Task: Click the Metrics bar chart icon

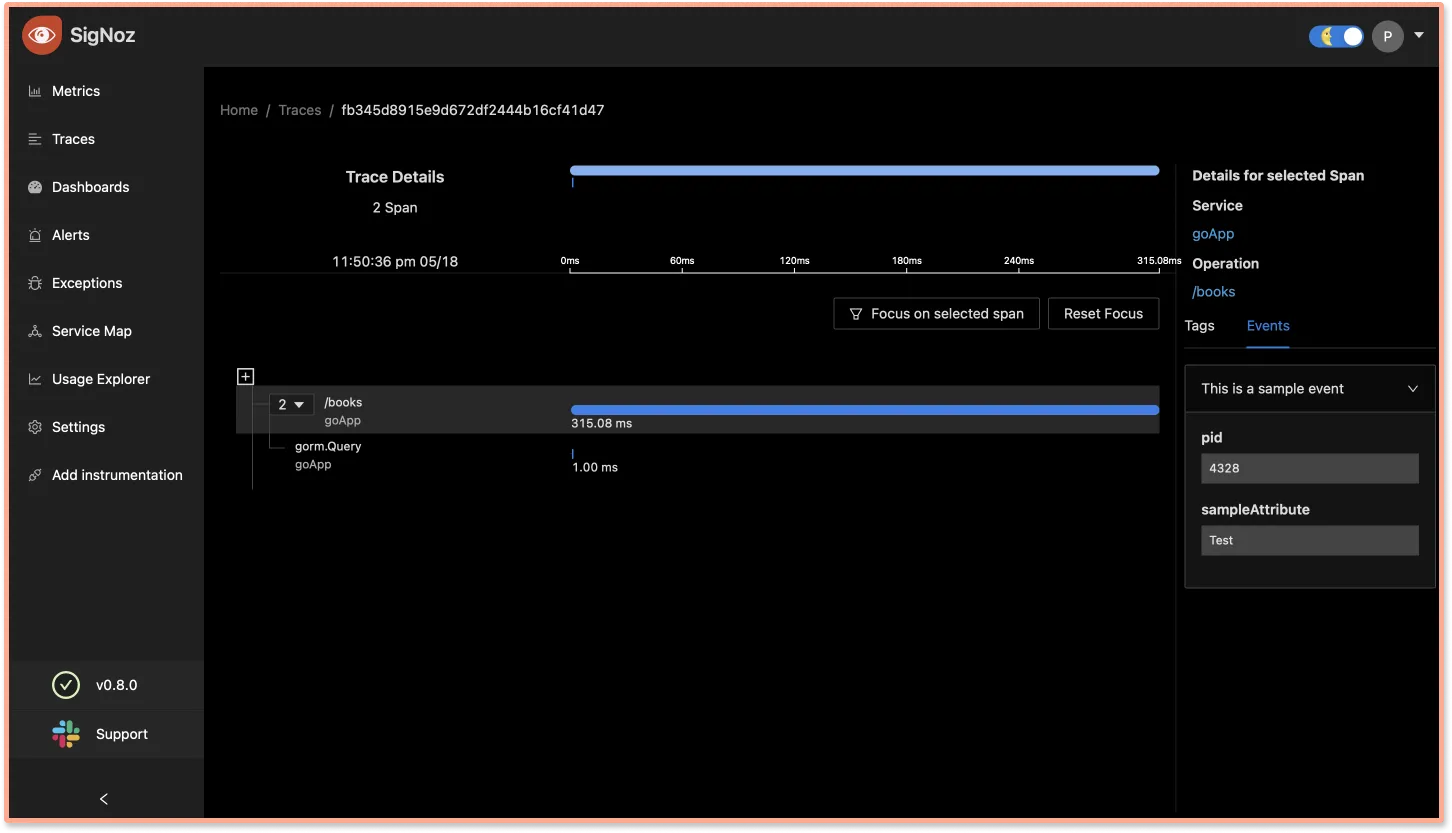Action: click(x=35, y=91)
